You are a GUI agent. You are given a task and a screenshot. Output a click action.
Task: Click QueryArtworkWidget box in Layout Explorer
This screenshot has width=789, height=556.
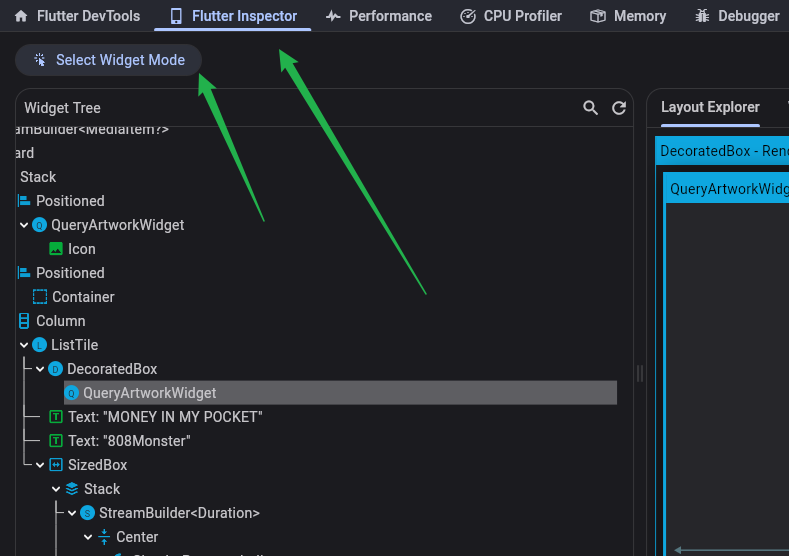pyautogui.click(x=728, y=189)
